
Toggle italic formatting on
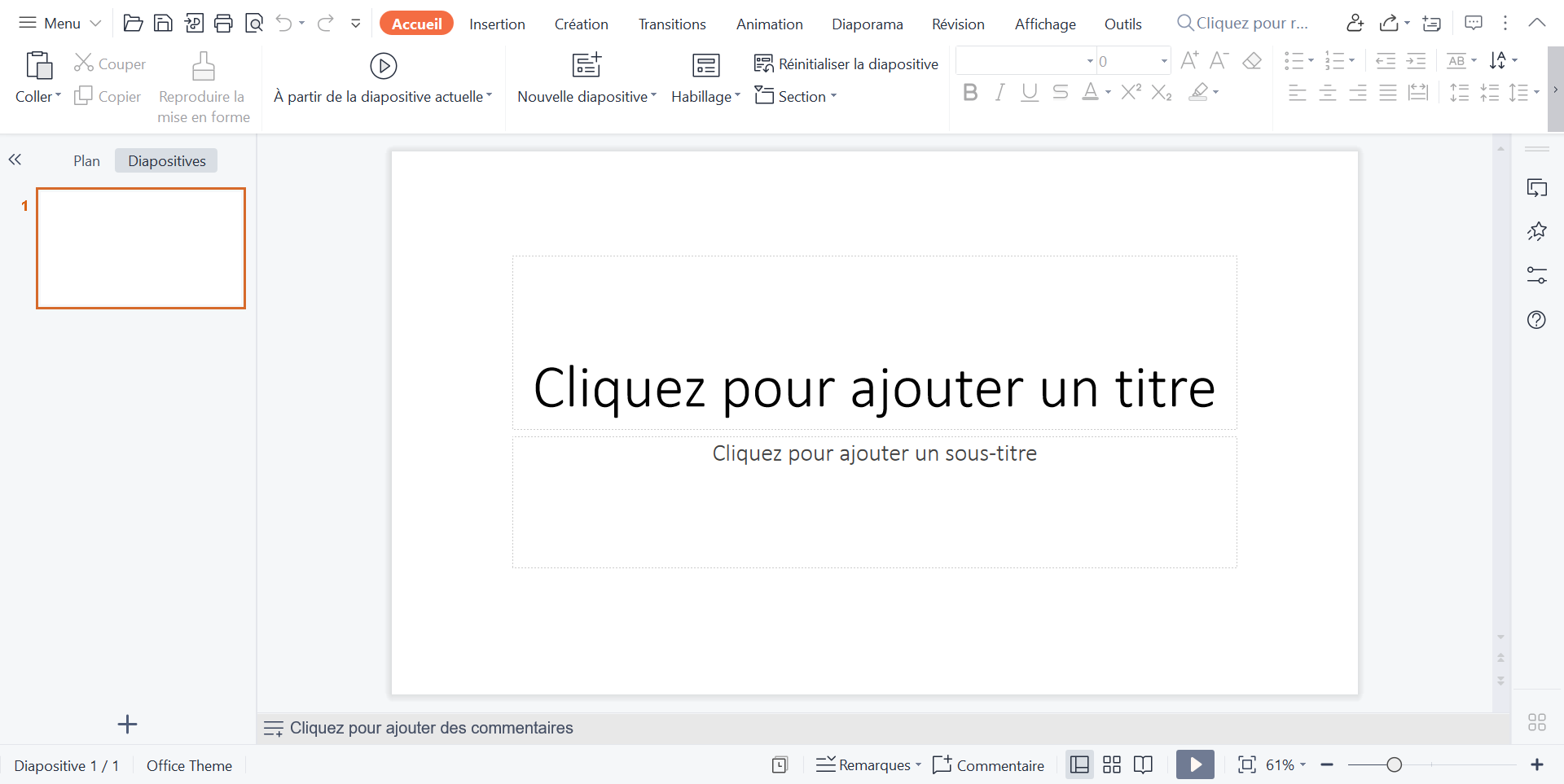click(999, 92)
